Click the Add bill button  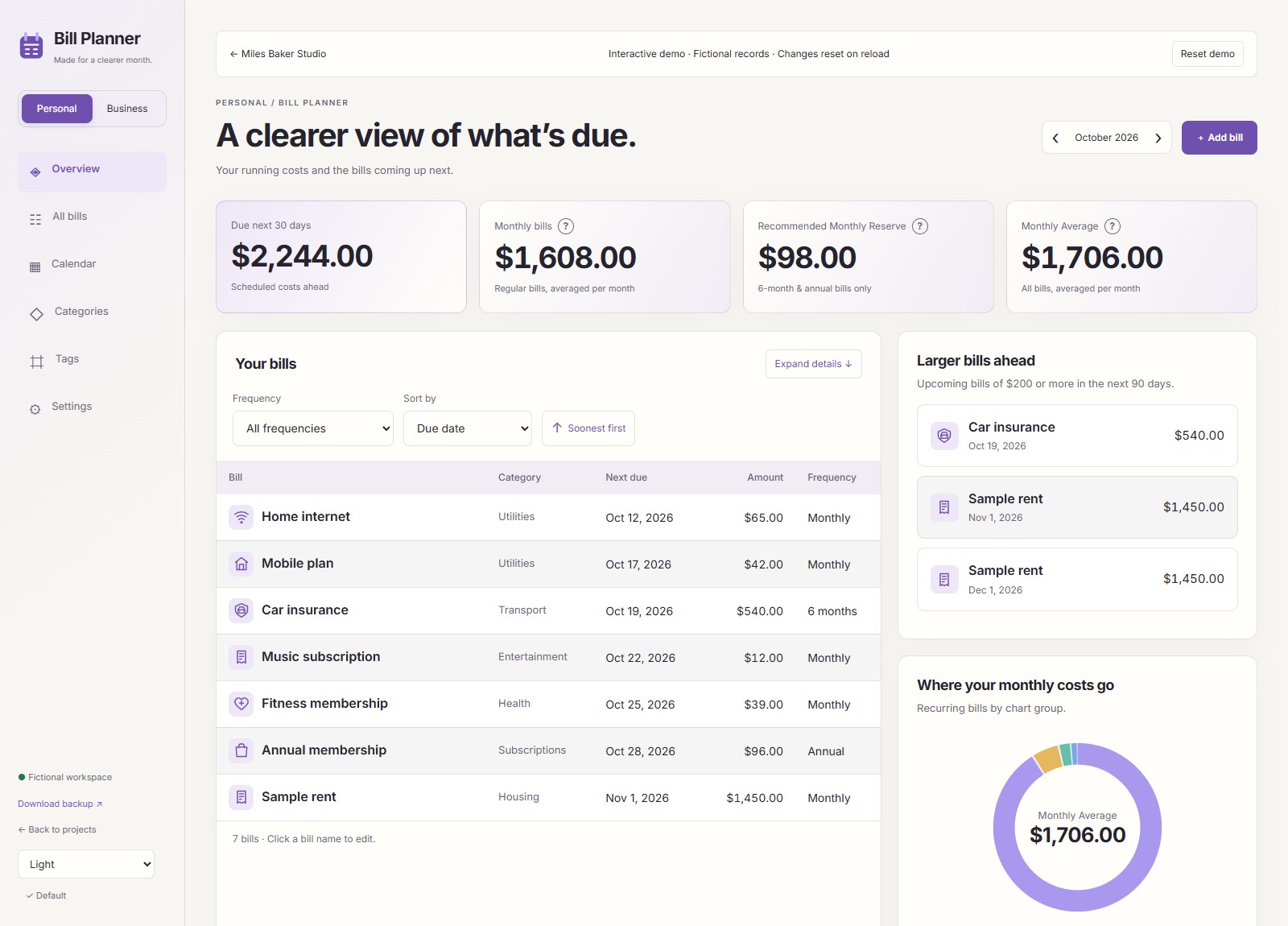(1219, 138)
